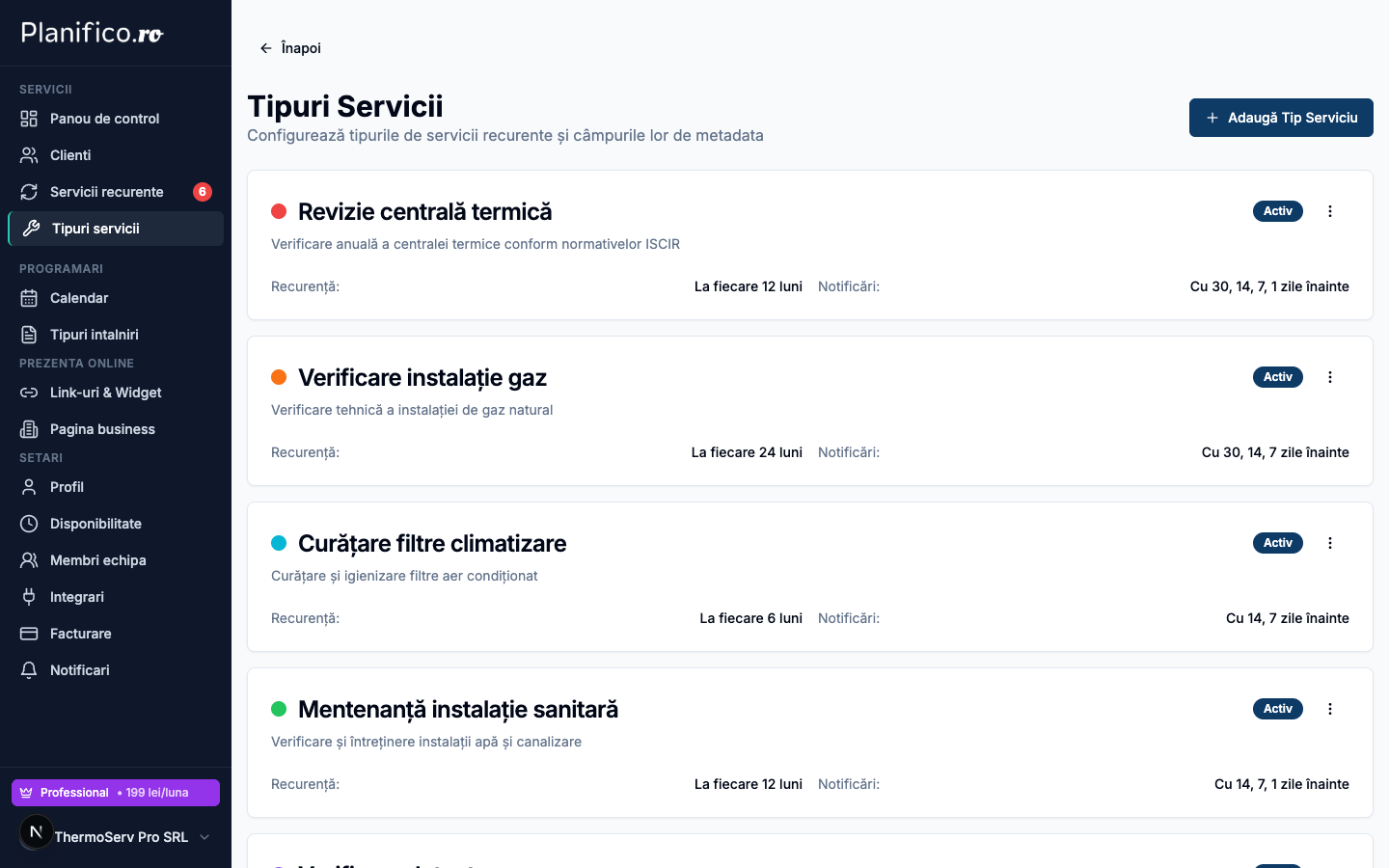Expand options menu on Mentenanță instalație sanitară

[x=1330, y=708]
